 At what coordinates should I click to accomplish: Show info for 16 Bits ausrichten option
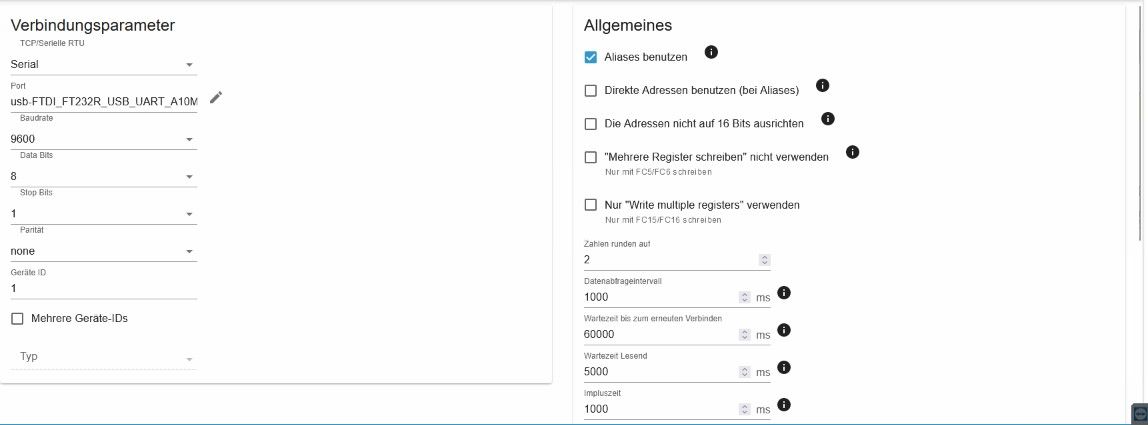coord(828,119)
